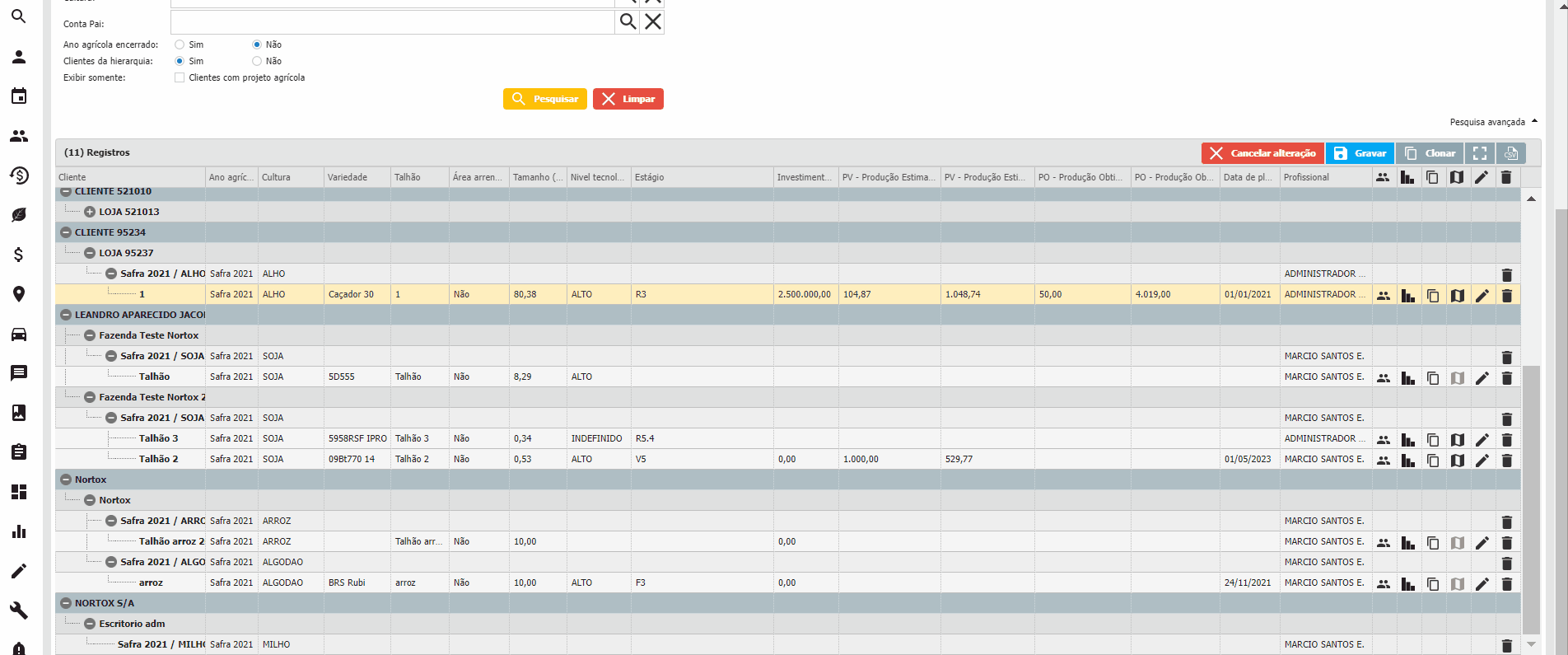Click the grid vertical scrollbar thumb

(1531, 500)
